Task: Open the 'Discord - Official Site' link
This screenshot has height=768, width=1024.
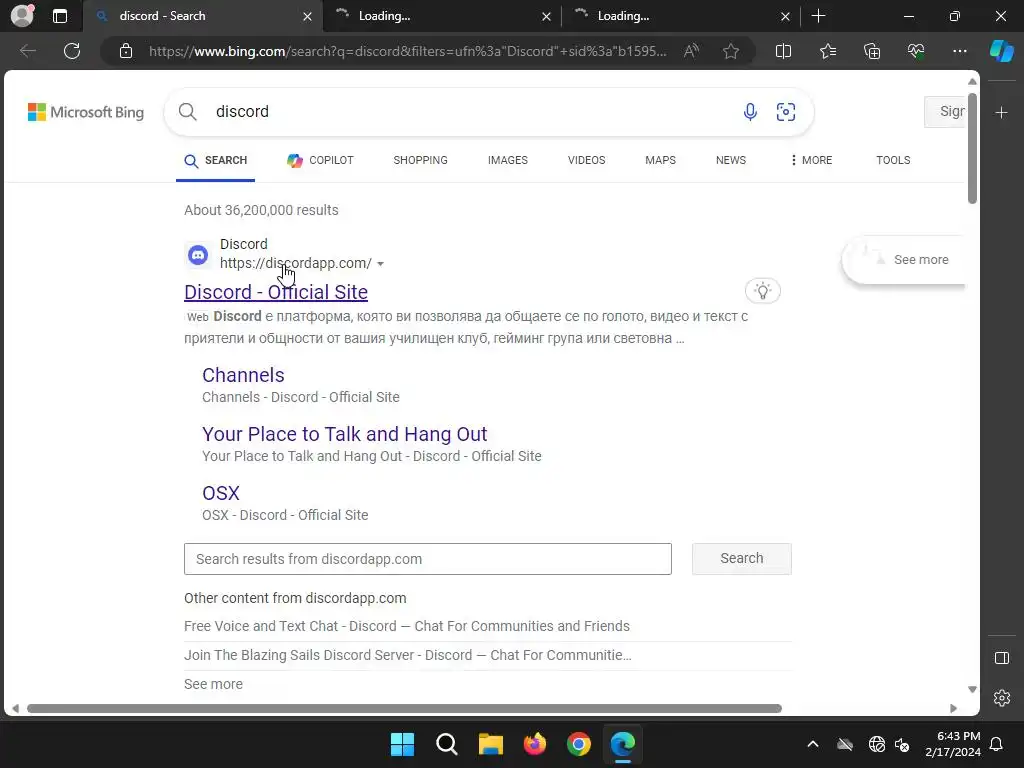Action: 276,292
